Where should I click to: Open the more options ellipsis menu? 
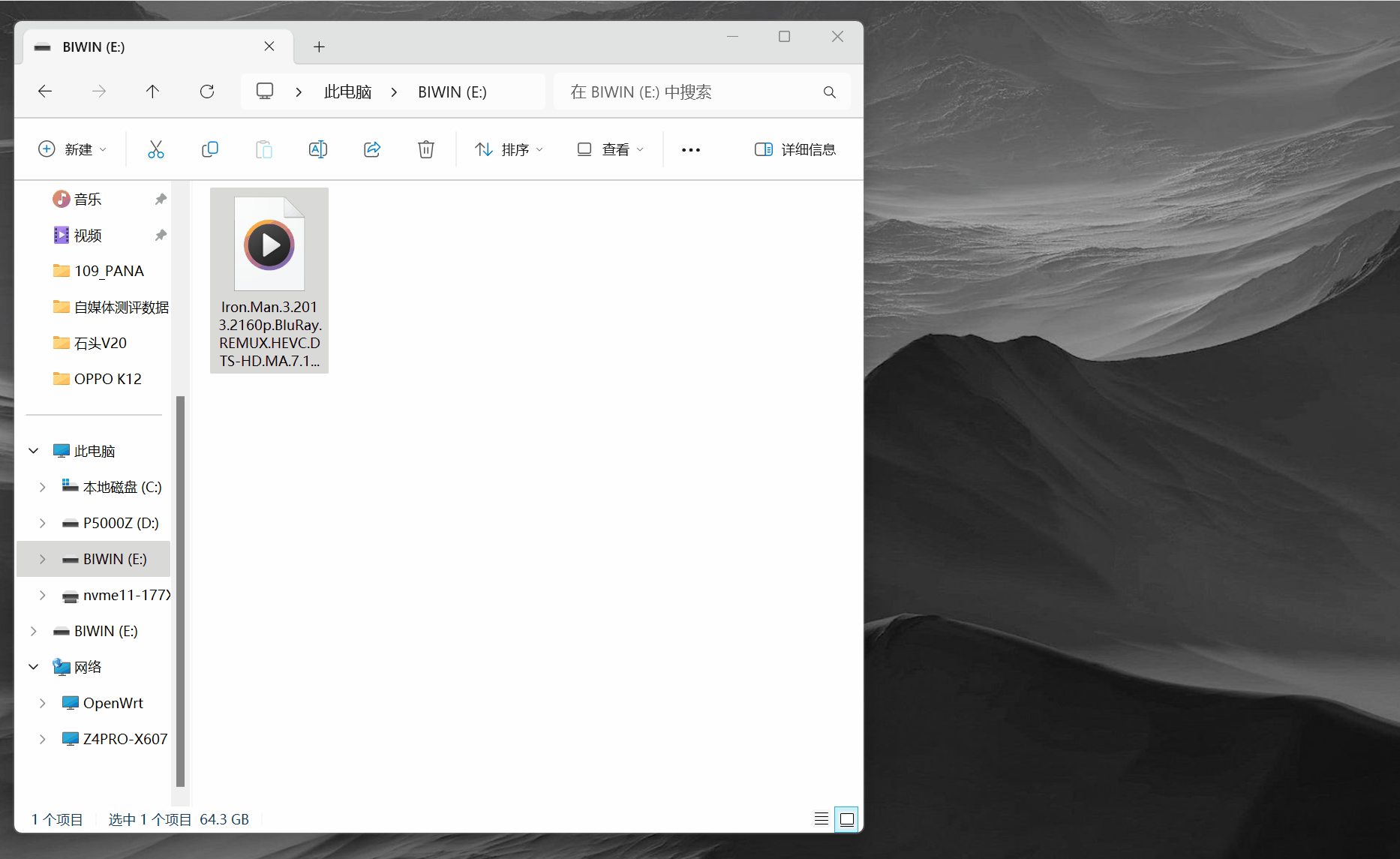click(691, 150)
